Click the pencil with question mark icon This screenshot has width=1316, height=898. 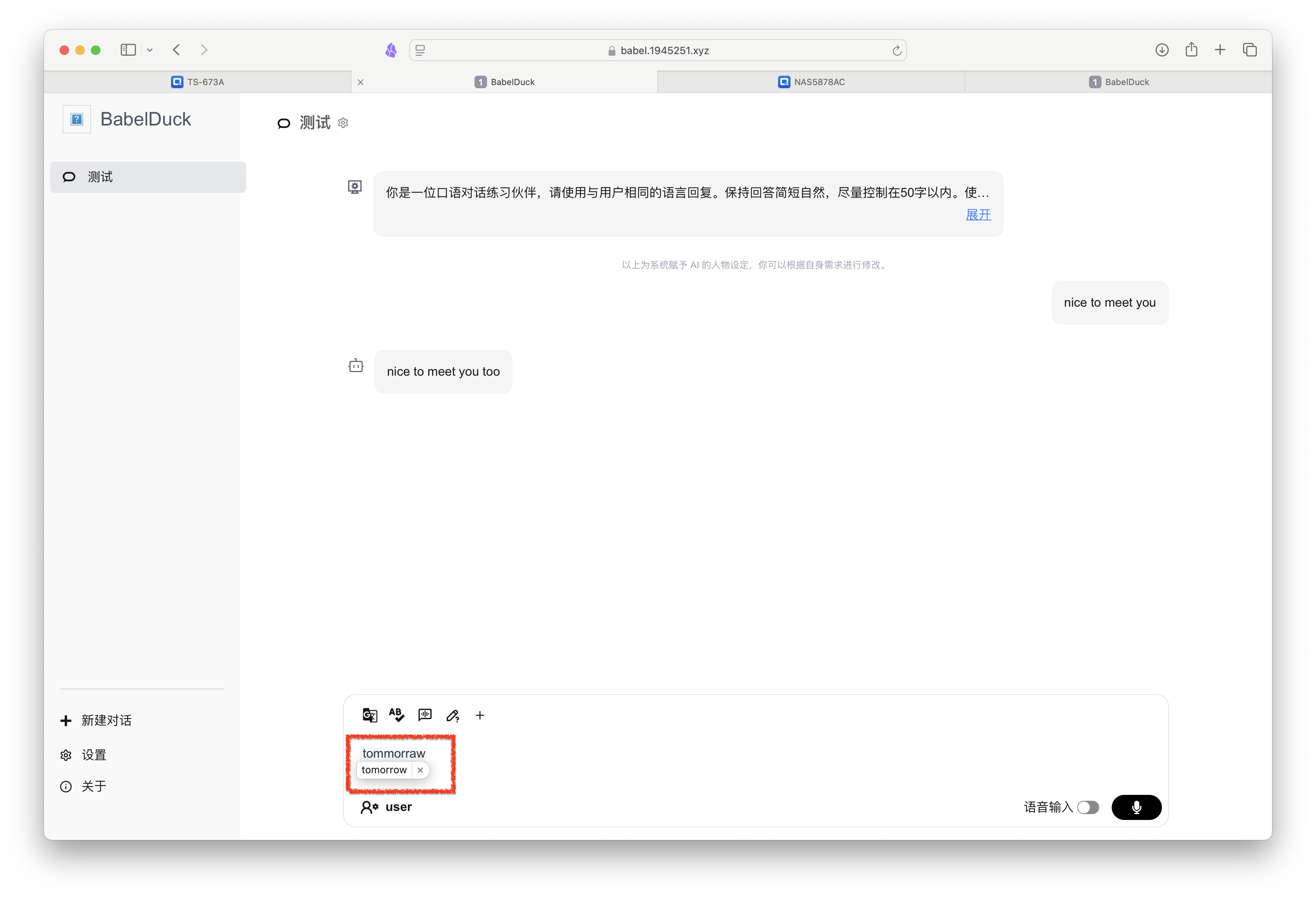pos(453,716)
